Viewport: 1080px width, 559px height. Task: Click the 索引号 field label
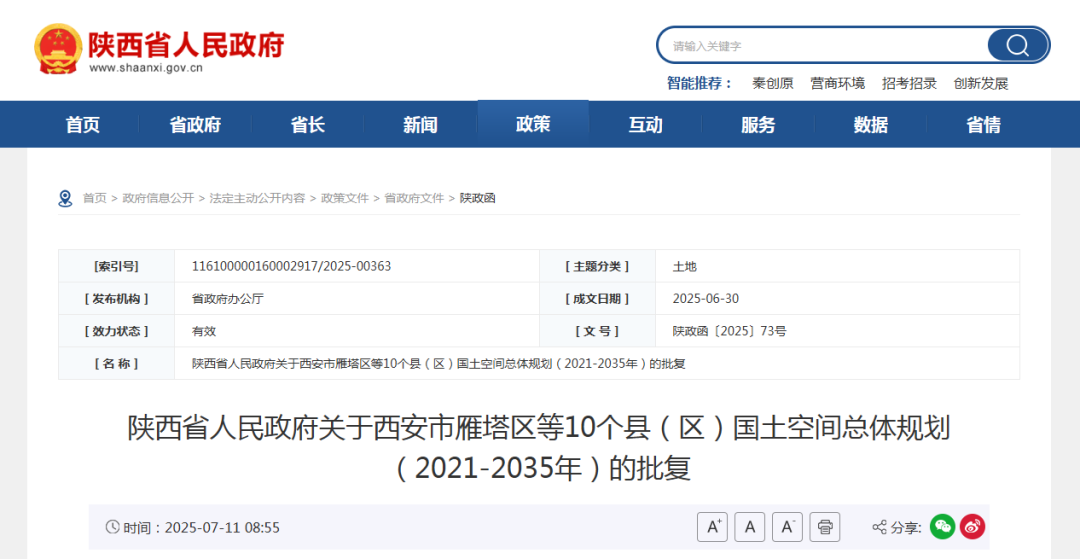pos(116,266)
